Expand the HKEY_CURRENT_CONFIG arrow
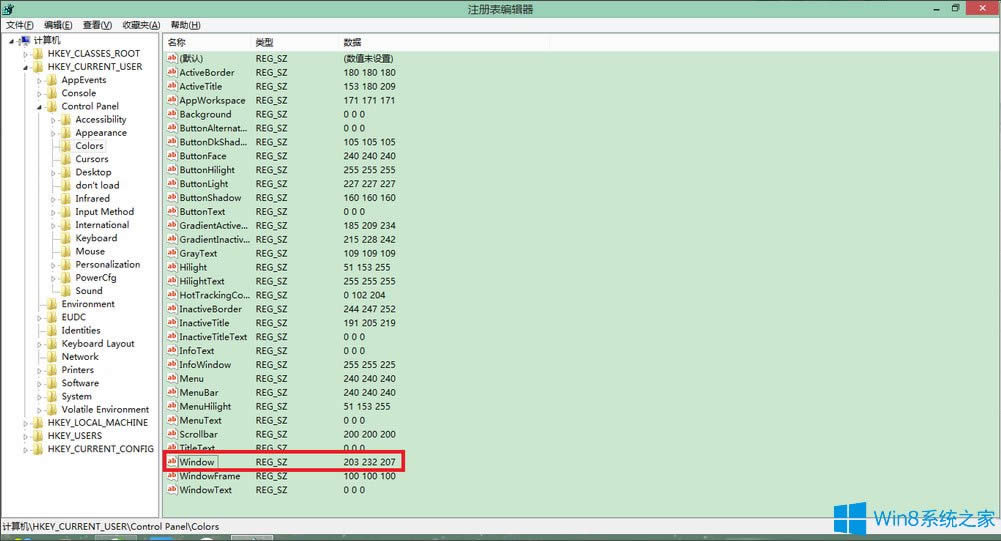Screen dimensions: 1001x541 [26, 450]
